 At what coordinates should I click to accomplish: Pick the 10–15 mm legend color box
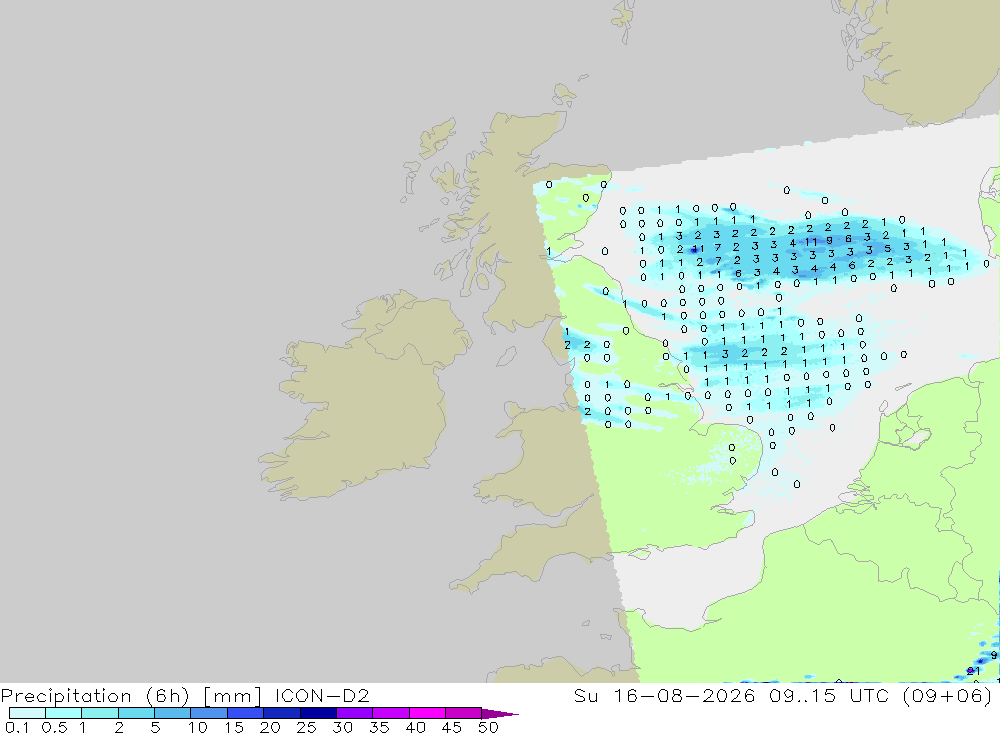pyautogui.click(x=209, y=713)
